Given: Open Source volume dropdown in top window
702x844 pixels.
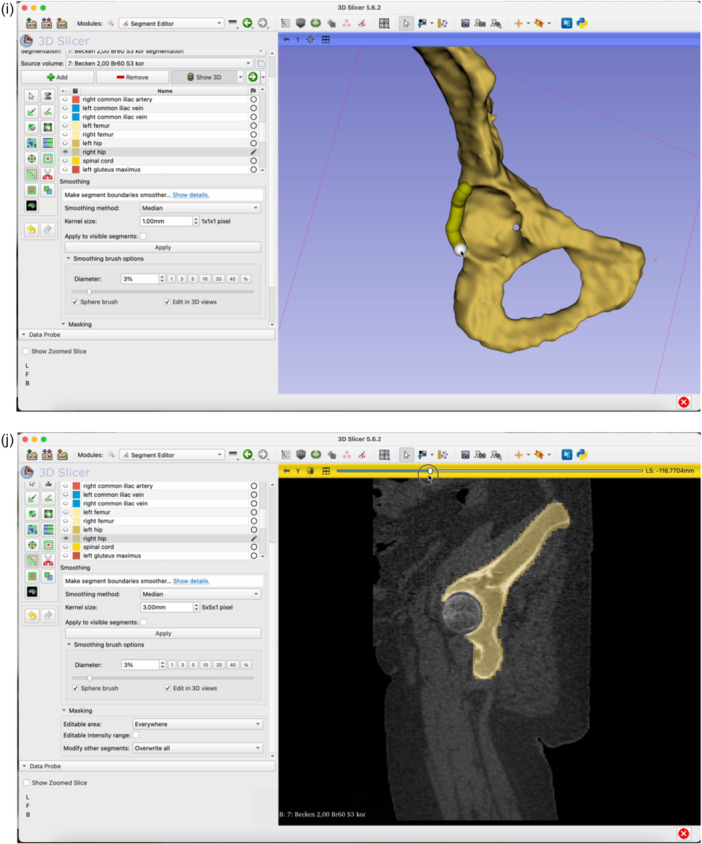Looking at the screenshot, I should [159, 64].
